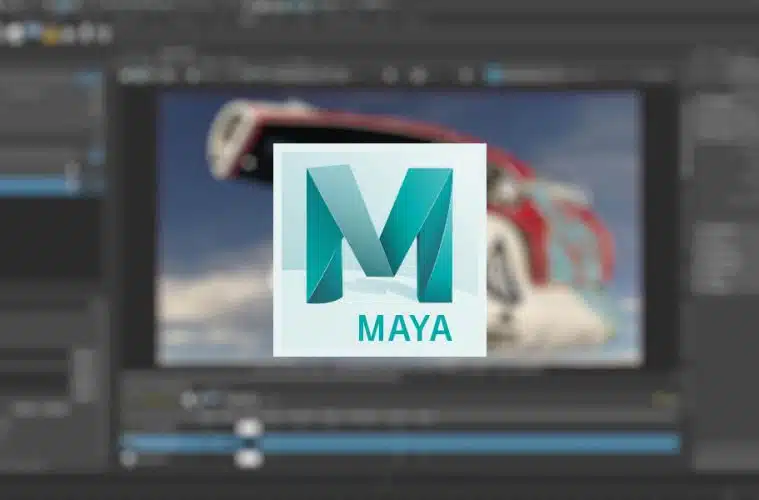The width and height of the screenshot is (759, 500).
Task: Toggle the last gray icon in top-left toolbar
Action: click(104, 34)
